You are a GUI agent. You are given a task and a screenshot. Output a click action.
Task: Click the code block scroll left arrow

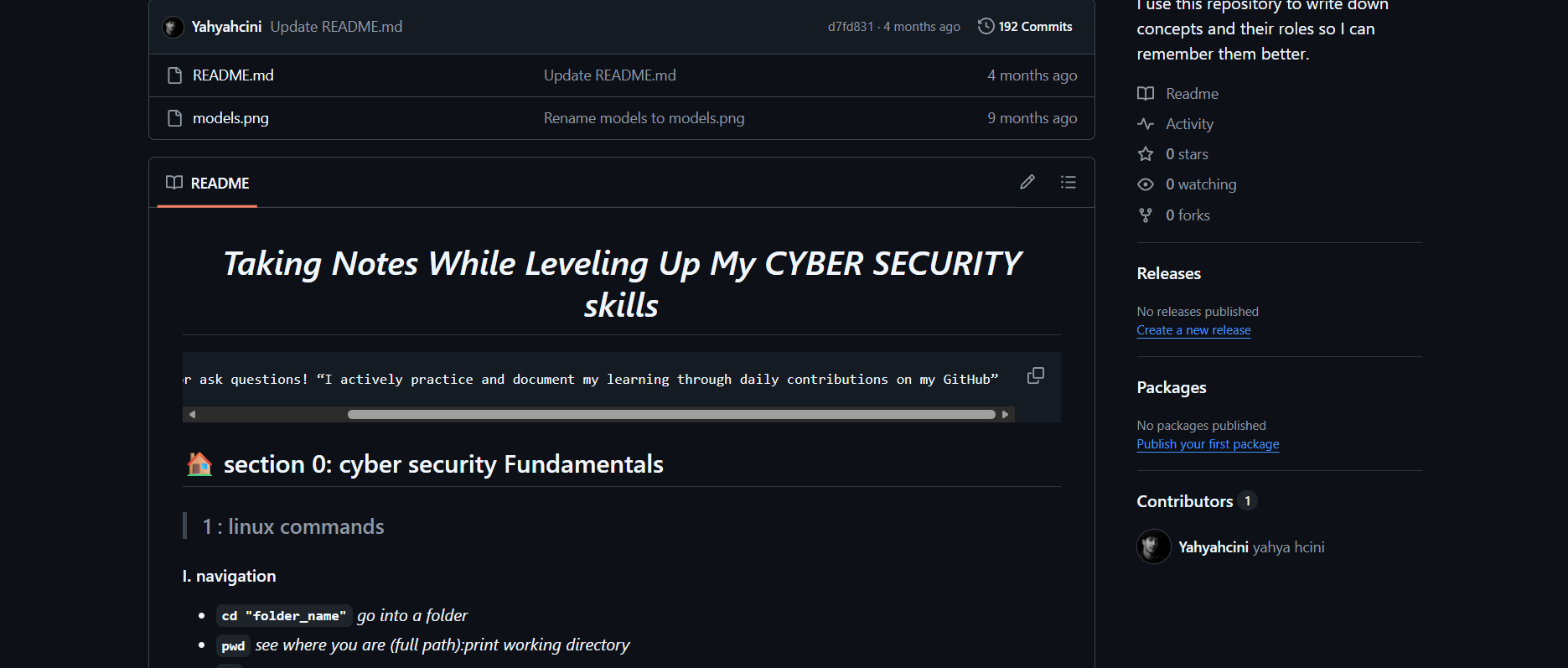pyautogui.click(x=192, y=414)
